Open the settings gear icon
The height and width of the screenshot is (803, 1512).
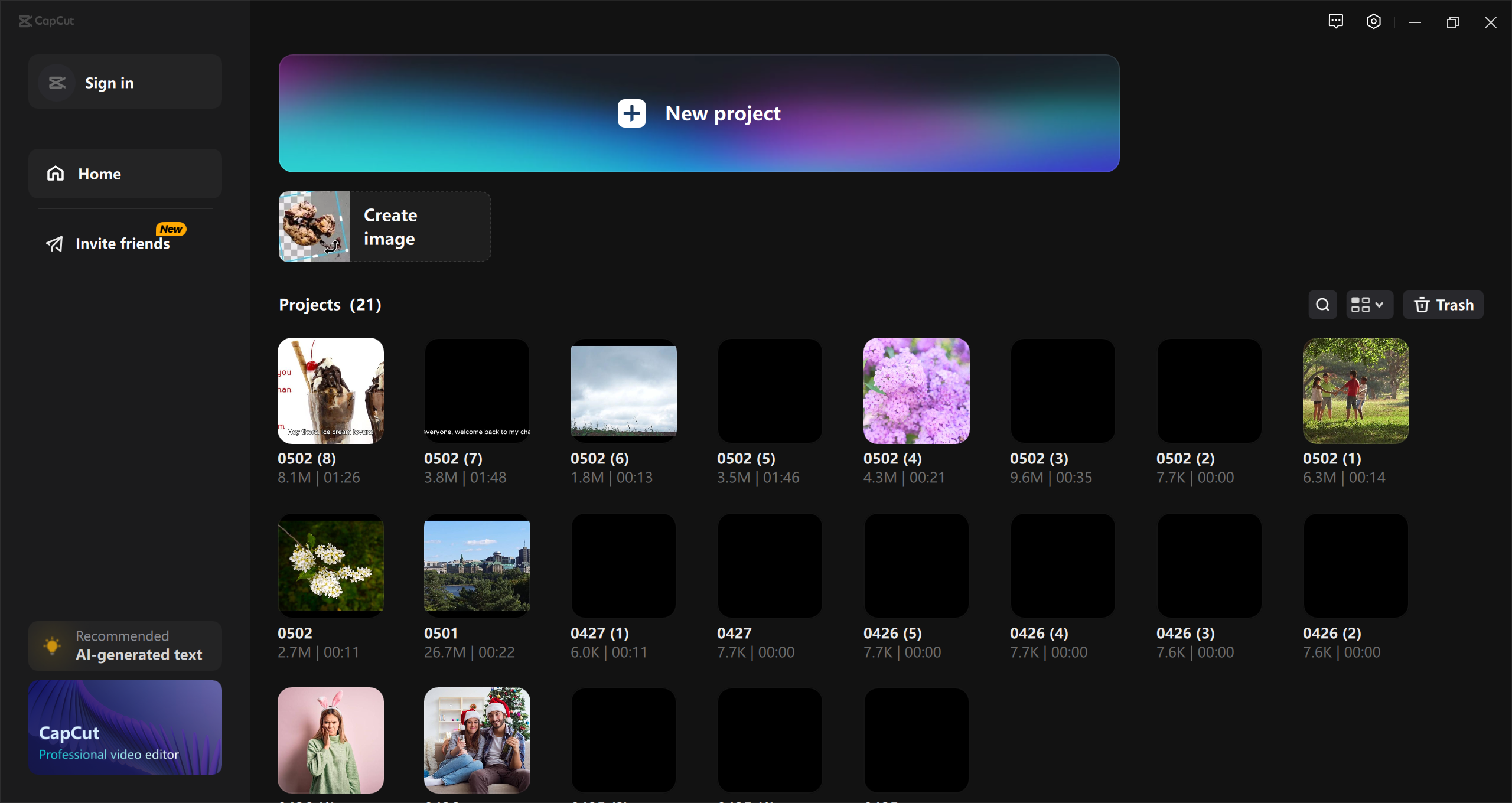coord(1373,21)
